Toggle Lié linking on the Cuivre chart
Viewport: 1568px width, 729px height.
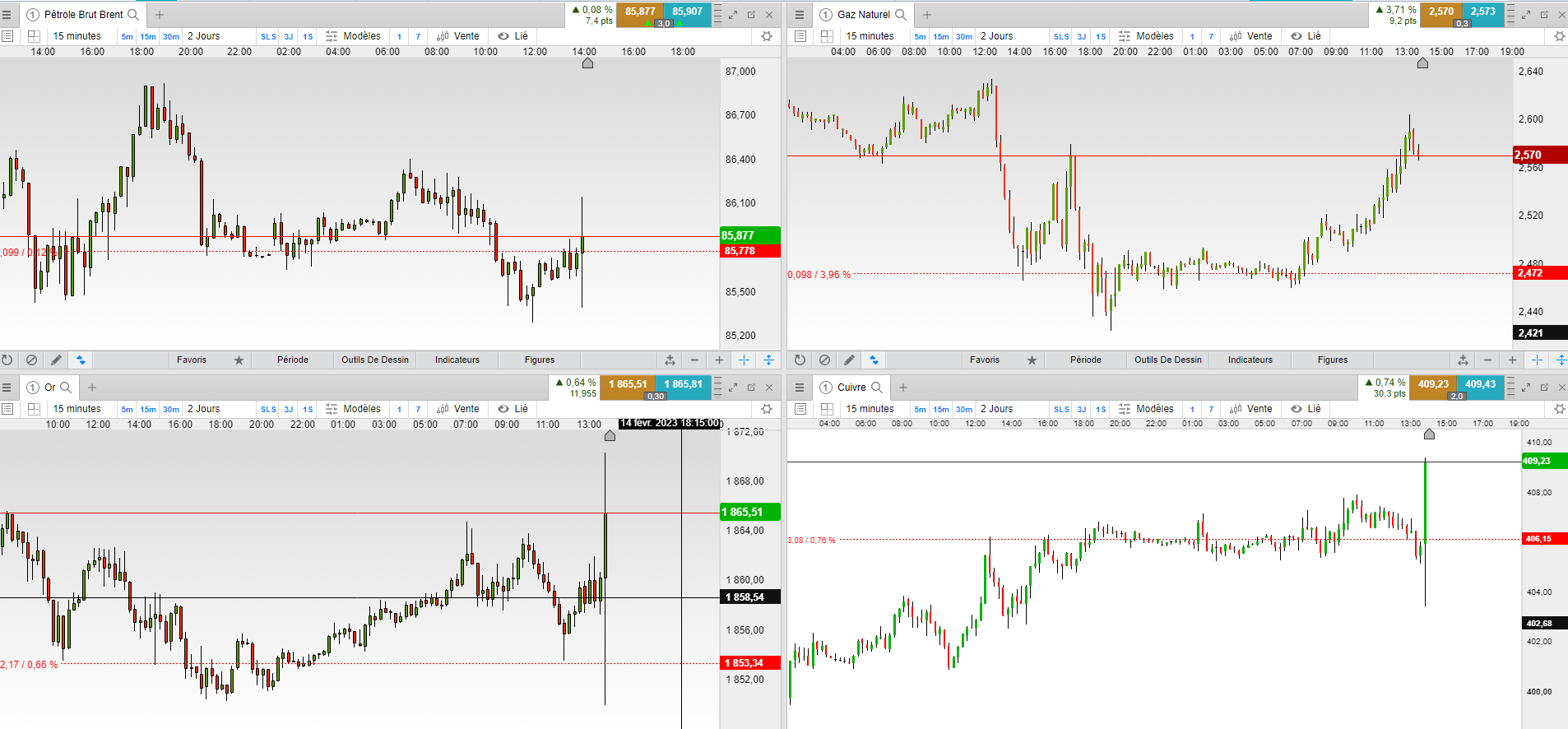(1306, 409)
